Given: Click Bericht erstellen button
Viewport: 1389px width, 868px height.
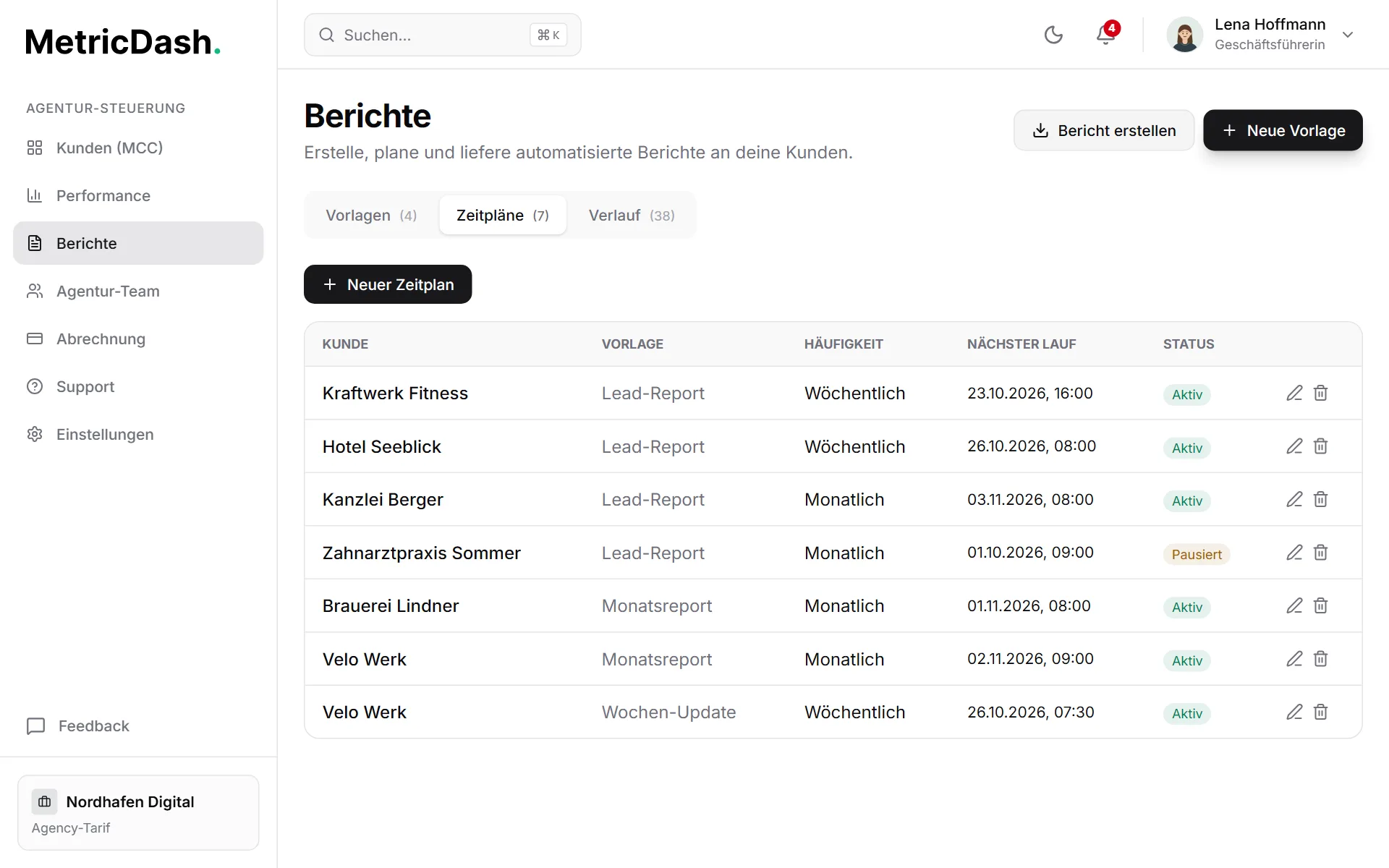Looking at the screenshot, I should point(1104,130).
